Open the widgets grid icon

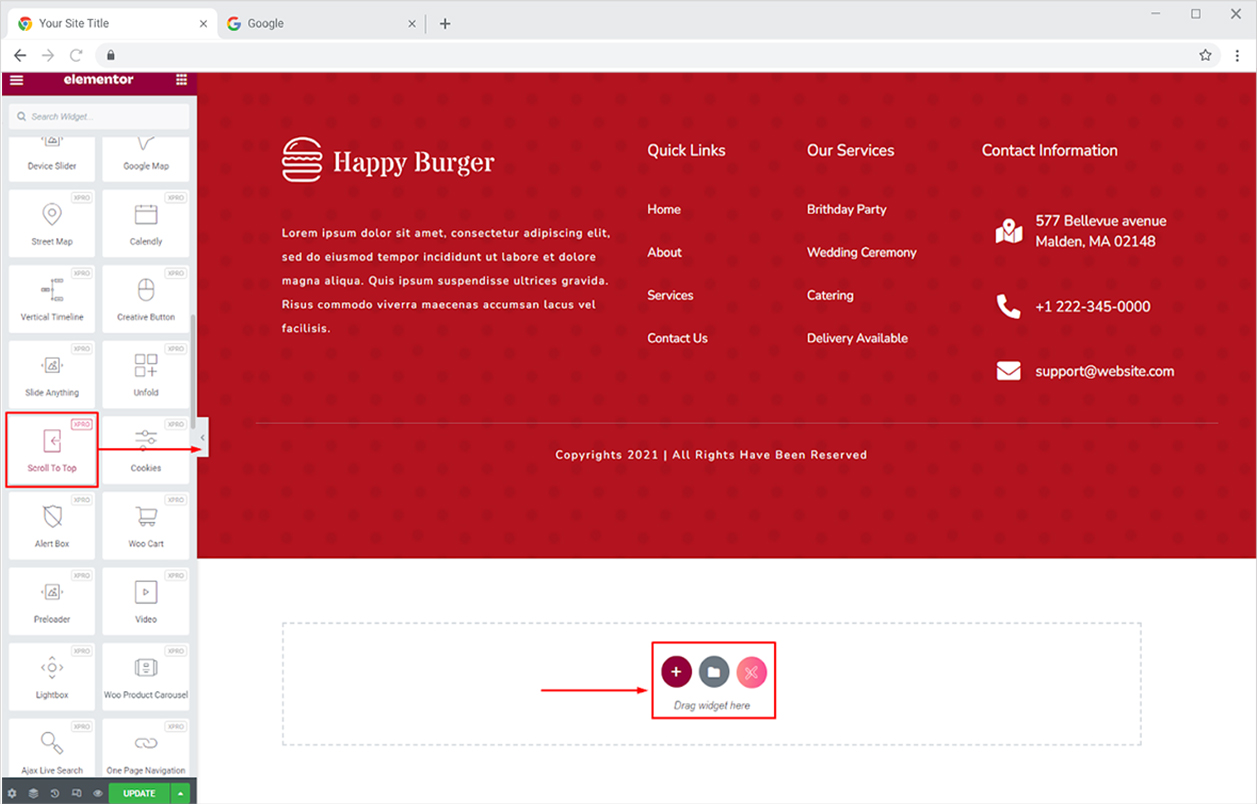(x=181, y=80)
